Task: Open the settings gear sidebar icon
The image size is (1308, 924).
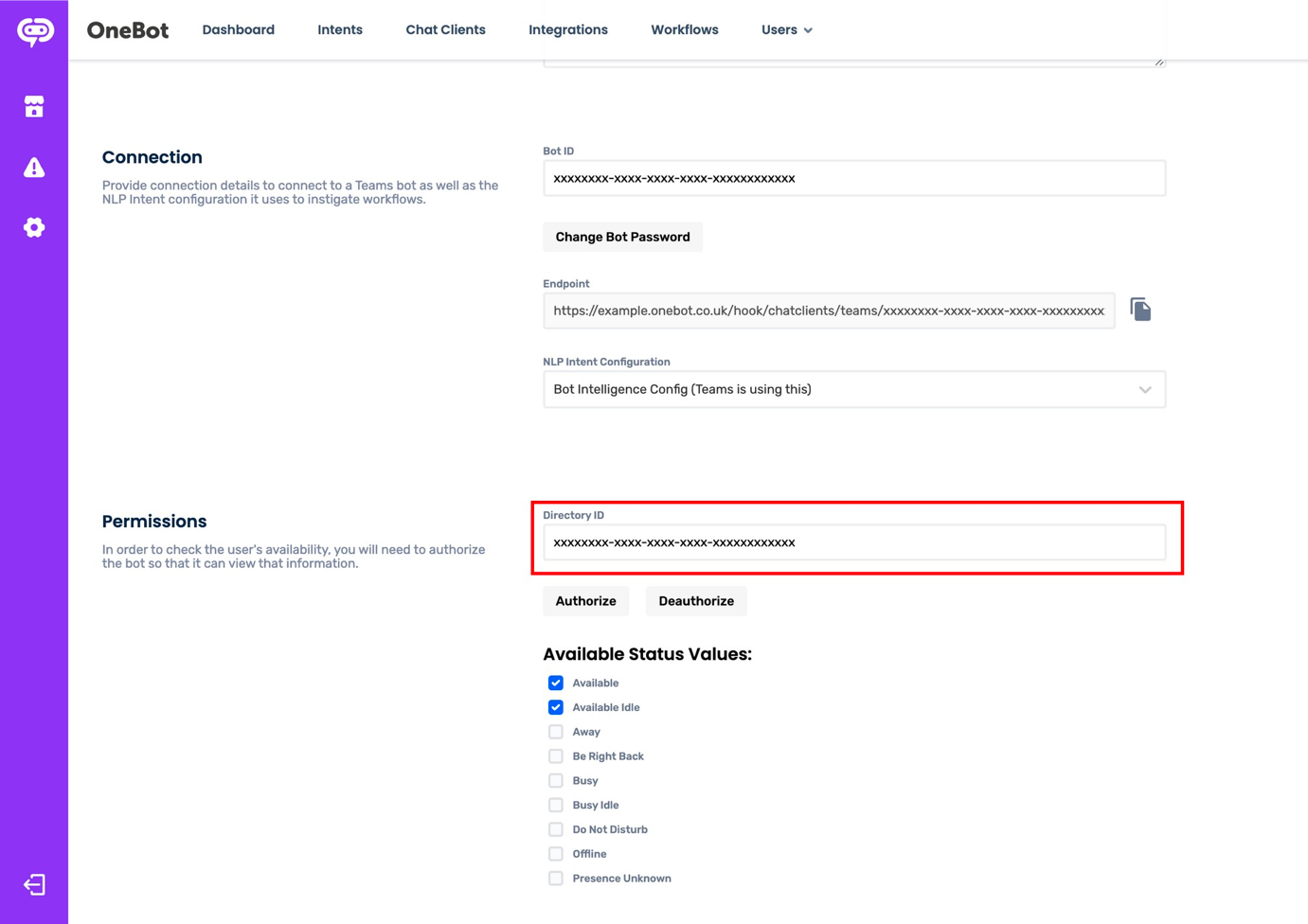Action: (x=34, y=227)
